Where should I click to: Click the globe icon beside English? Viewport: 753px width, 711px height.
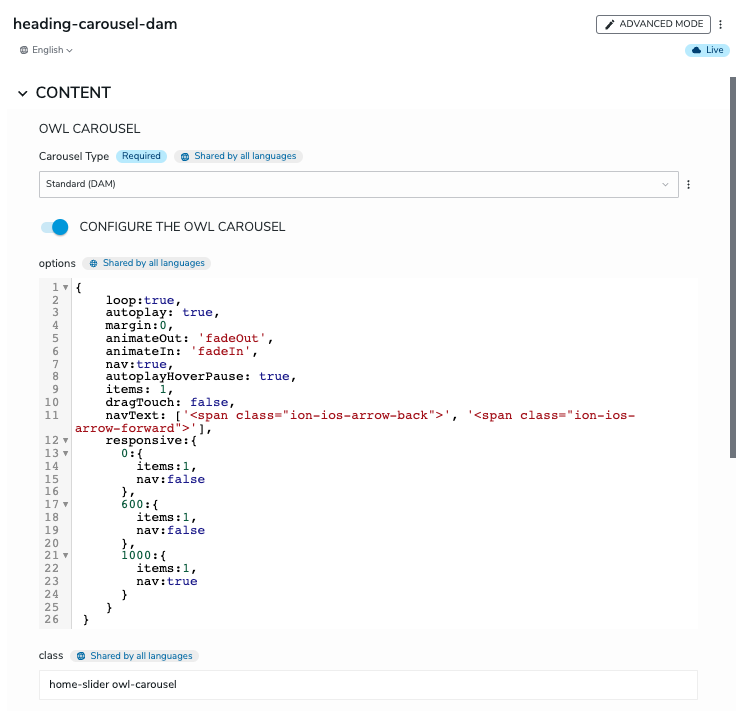point(24,50)
